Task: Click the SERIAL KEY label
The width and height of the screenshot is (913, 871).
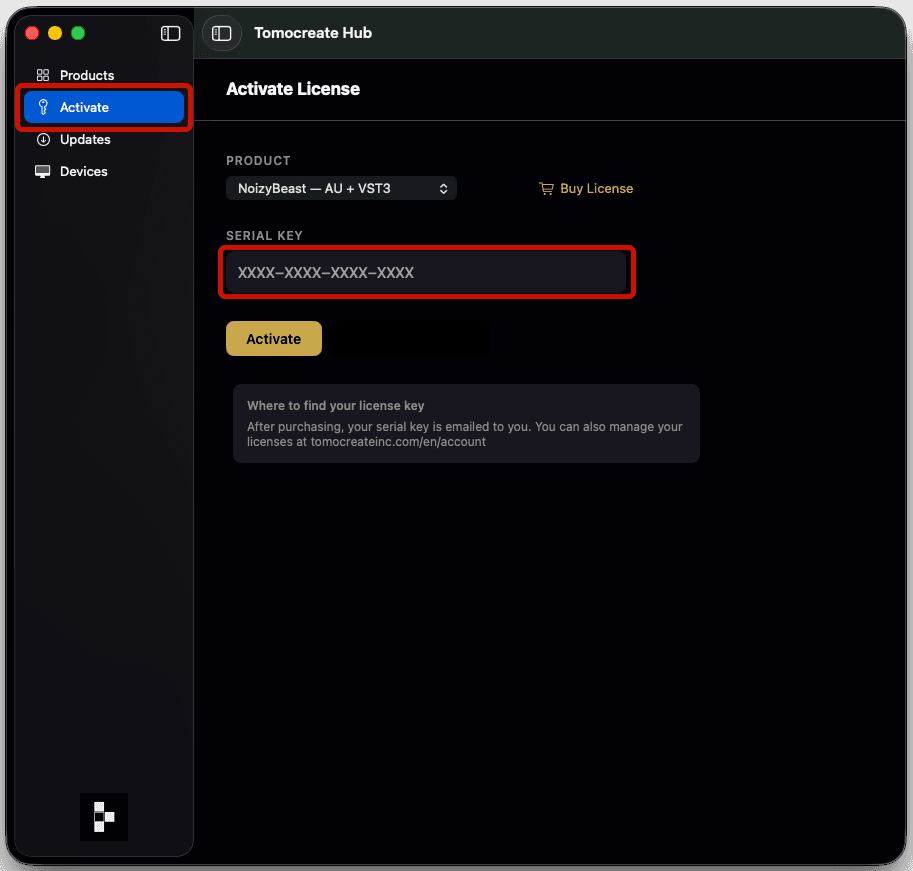Action: pyautogui.click(x=264, y=235)
